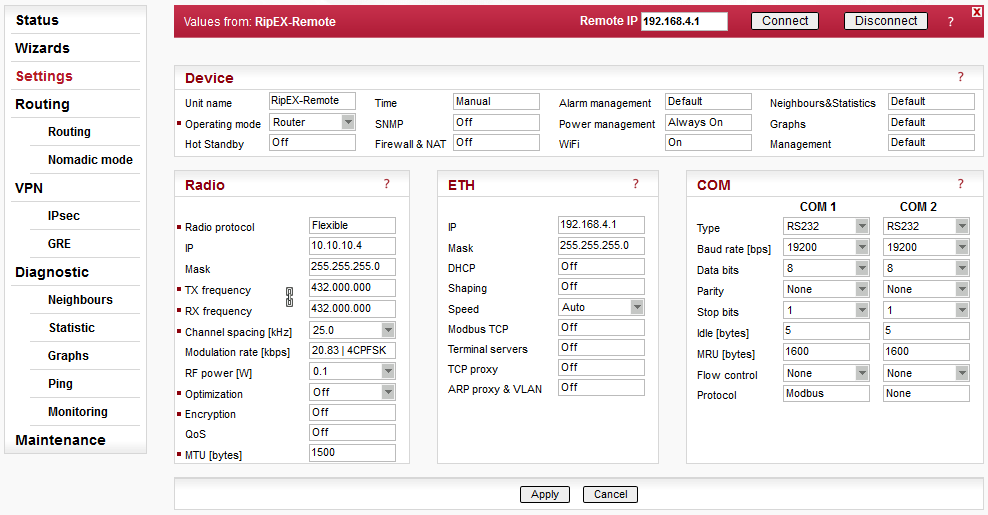Open the Graphs diagnostic page
Viewport: 988px width, 515px height.
coord(68,356)
